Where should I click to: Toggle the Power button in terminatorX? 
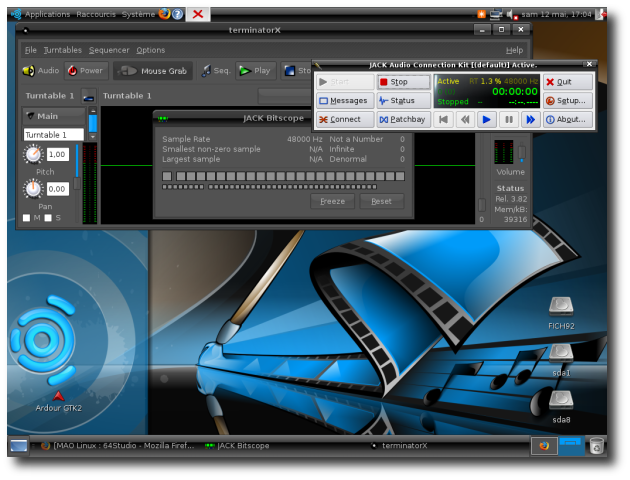coord(86,71)
